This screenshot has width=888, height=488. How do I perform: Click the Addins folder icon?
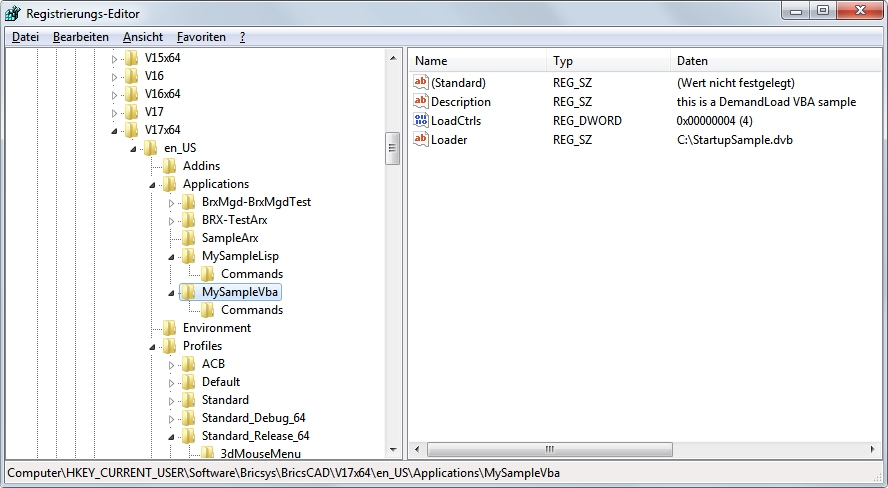click(x=170, y=166)
